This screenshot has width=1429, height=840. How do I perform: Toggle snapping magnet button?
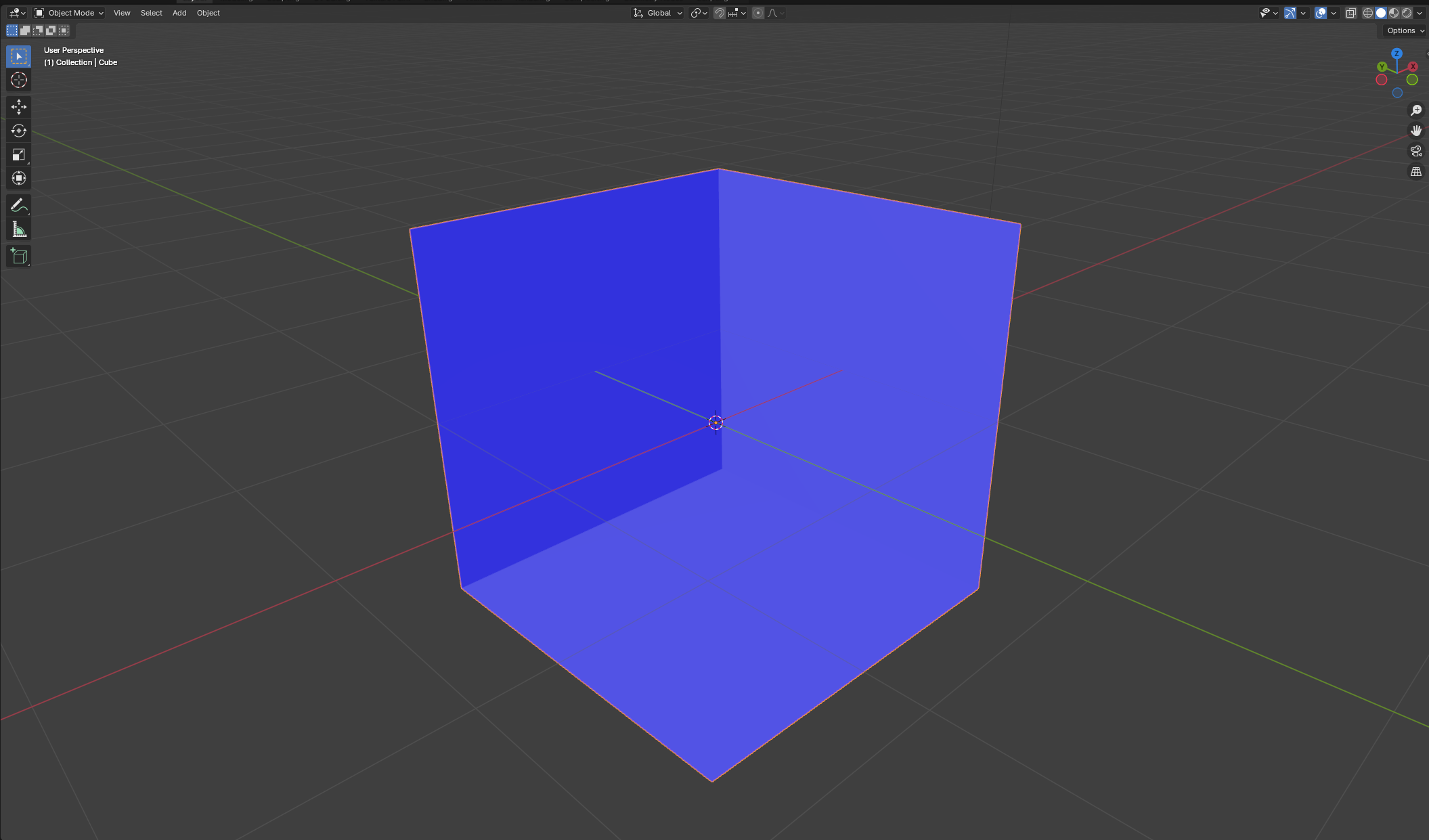720,13
